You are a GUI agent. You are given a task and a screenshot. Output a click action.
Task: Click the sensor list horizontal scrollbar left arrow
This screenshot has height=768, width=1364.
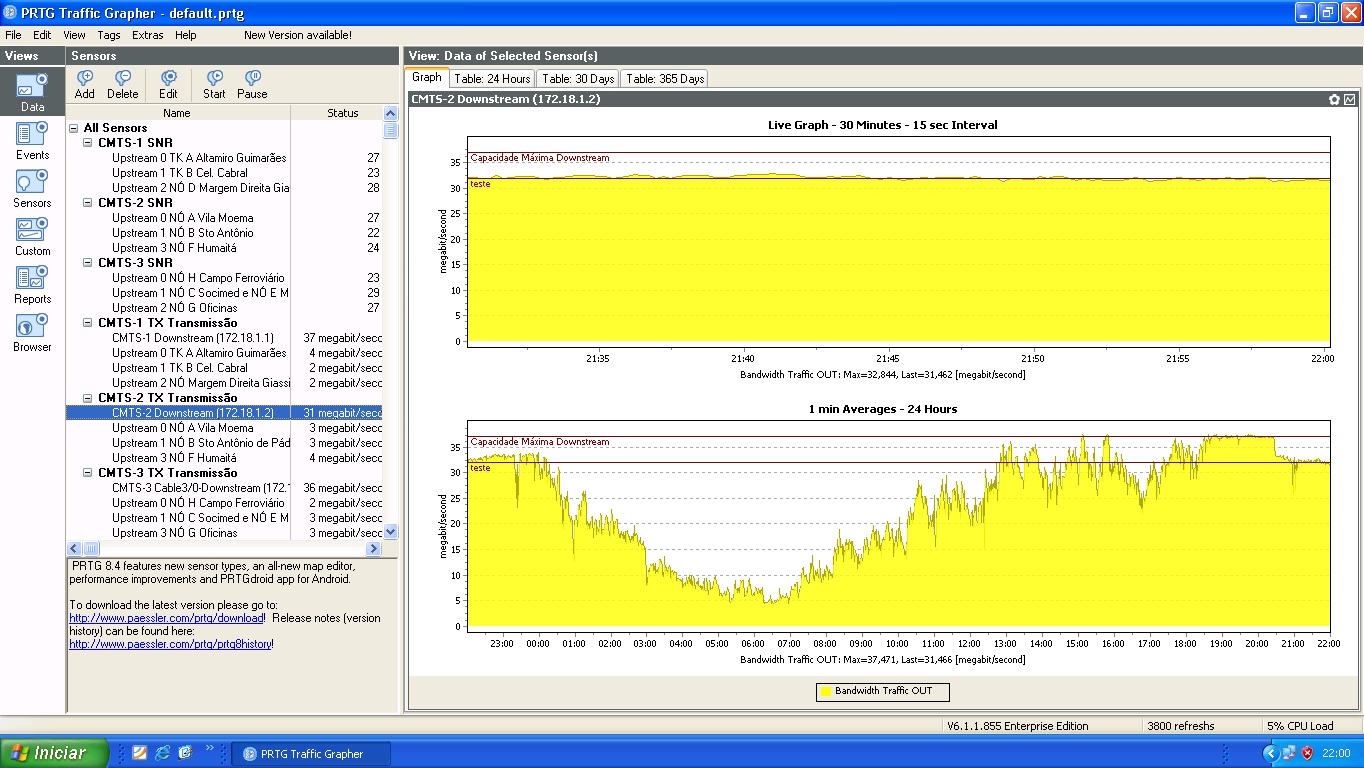(x=74, y=548)
